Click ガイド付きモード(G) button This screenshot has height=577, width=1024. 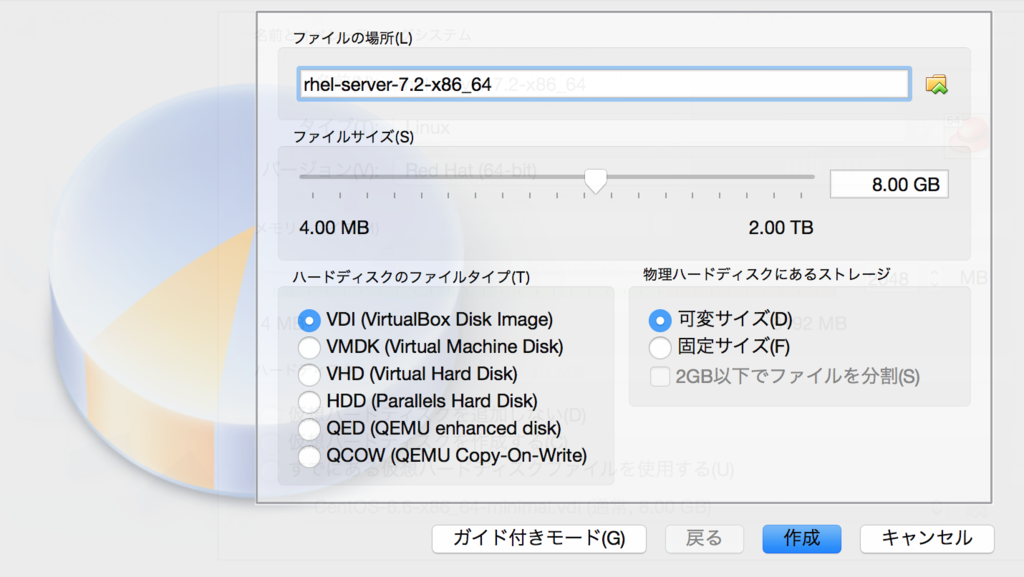click(x=539, y=538)
